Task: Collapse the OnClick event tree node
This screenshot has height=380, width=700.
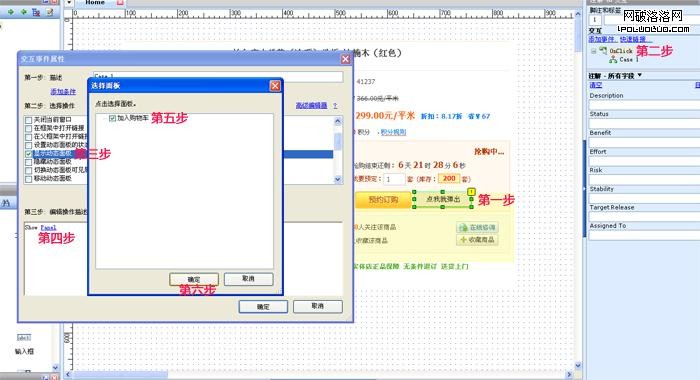Action: coord(593,51)
